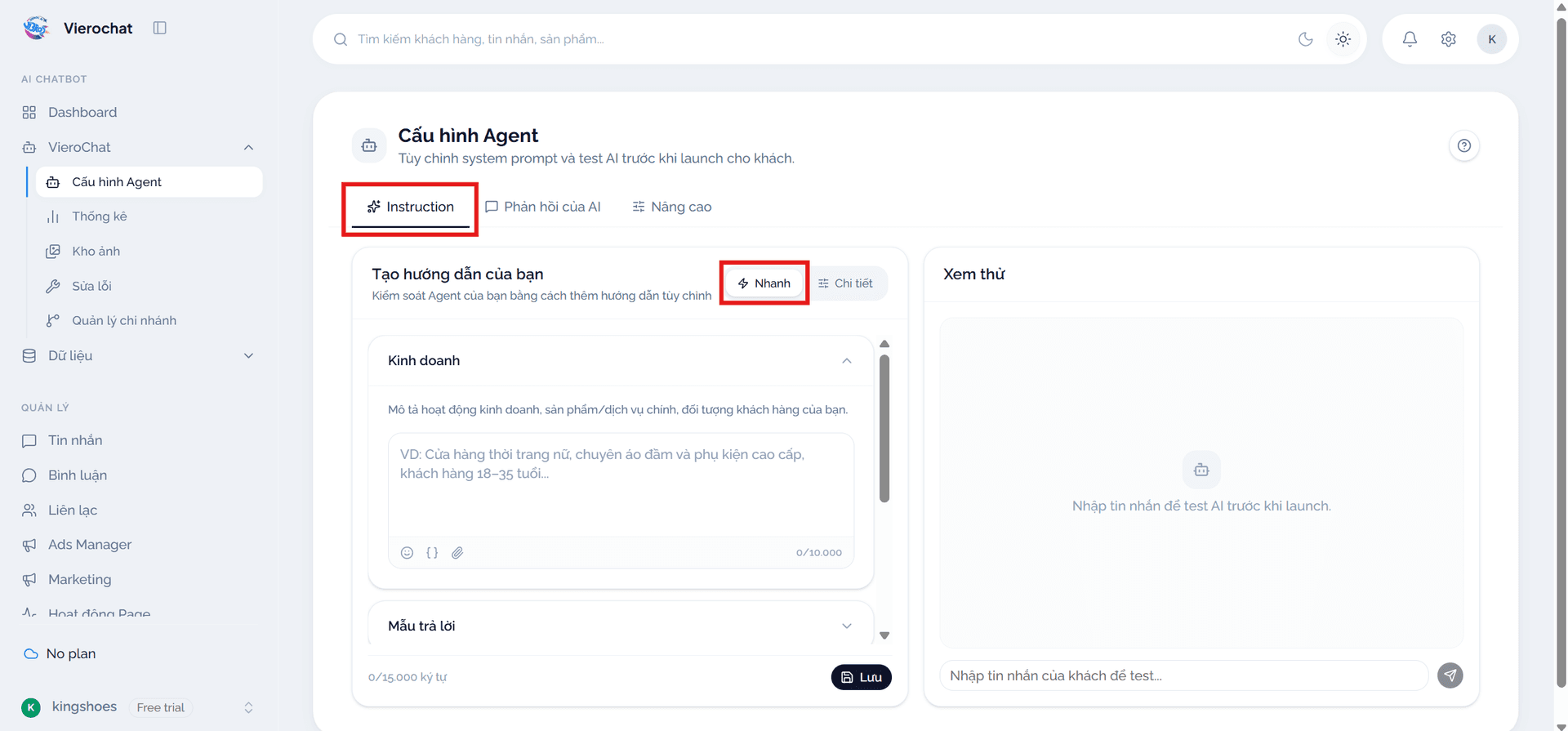1568x731 pixels.
Task: Click the help question mark icon
Action: click(x=1463, y=146)
